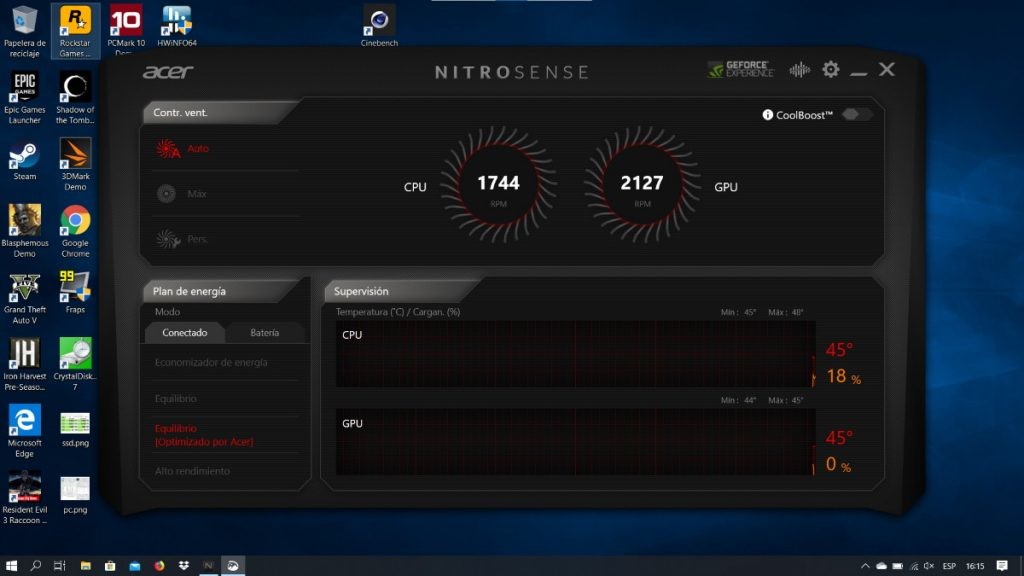
Task: Select PCMark 10 desktop shortcut
Action: pyautogui.click(x=126, y=29)
